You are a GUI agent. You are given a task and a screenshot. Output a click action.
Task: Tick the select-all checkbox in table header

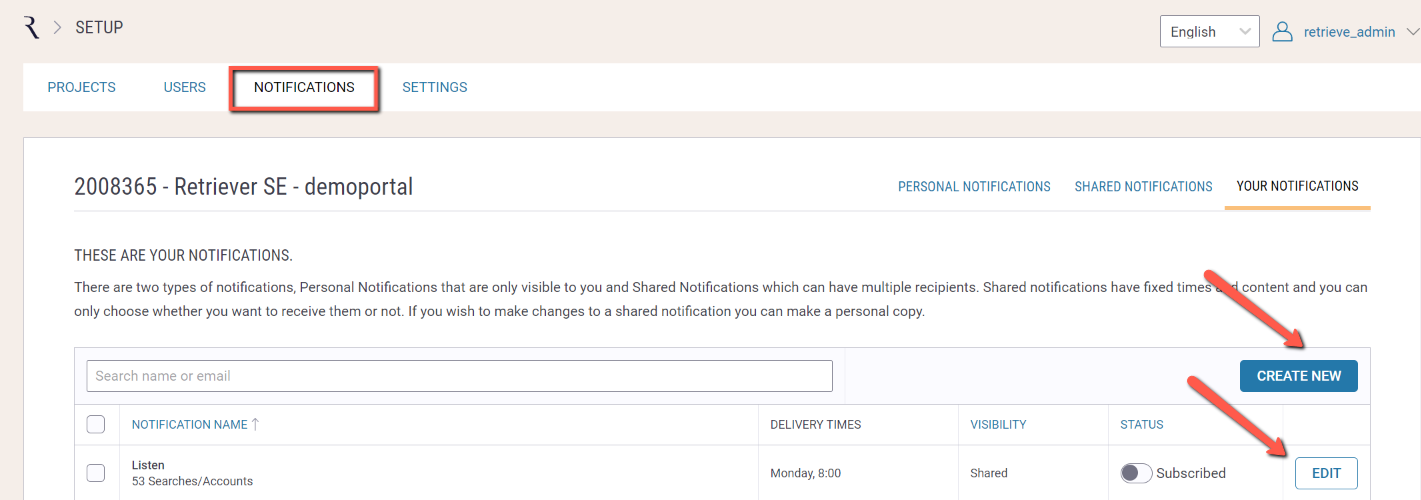coord(96,424)
